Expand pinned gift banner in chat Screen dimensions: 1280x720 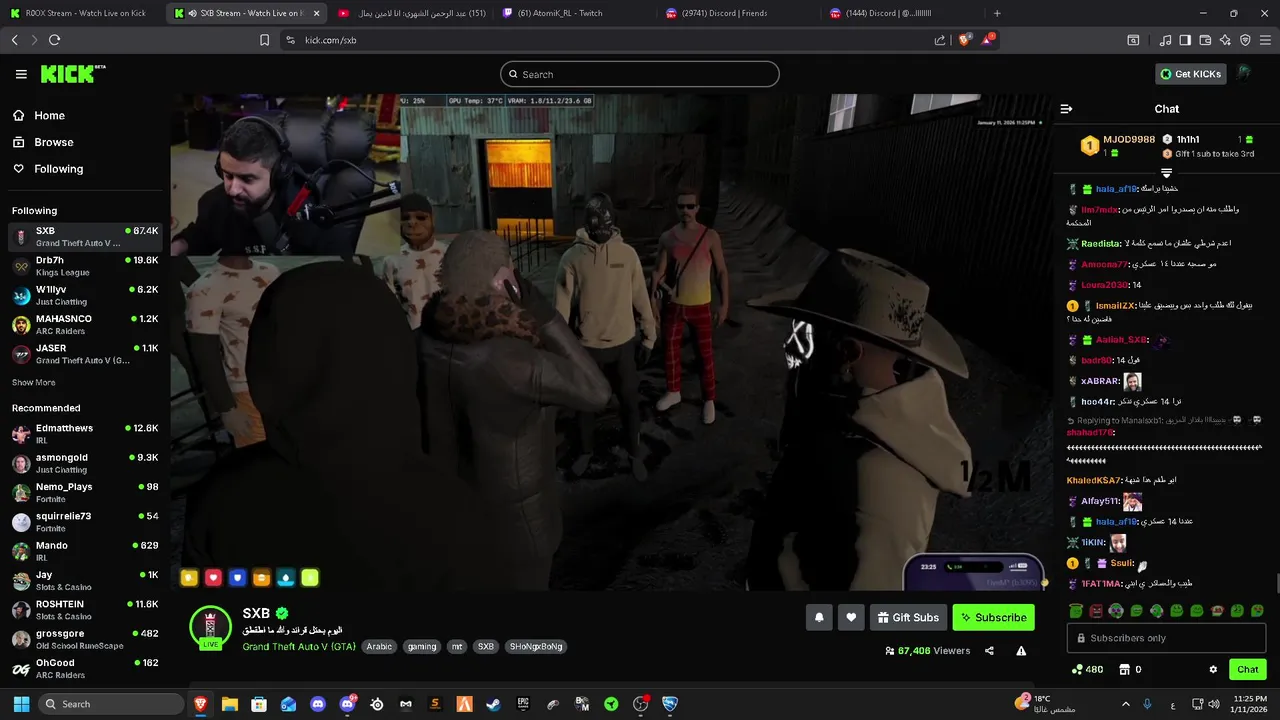point(1166,173)
